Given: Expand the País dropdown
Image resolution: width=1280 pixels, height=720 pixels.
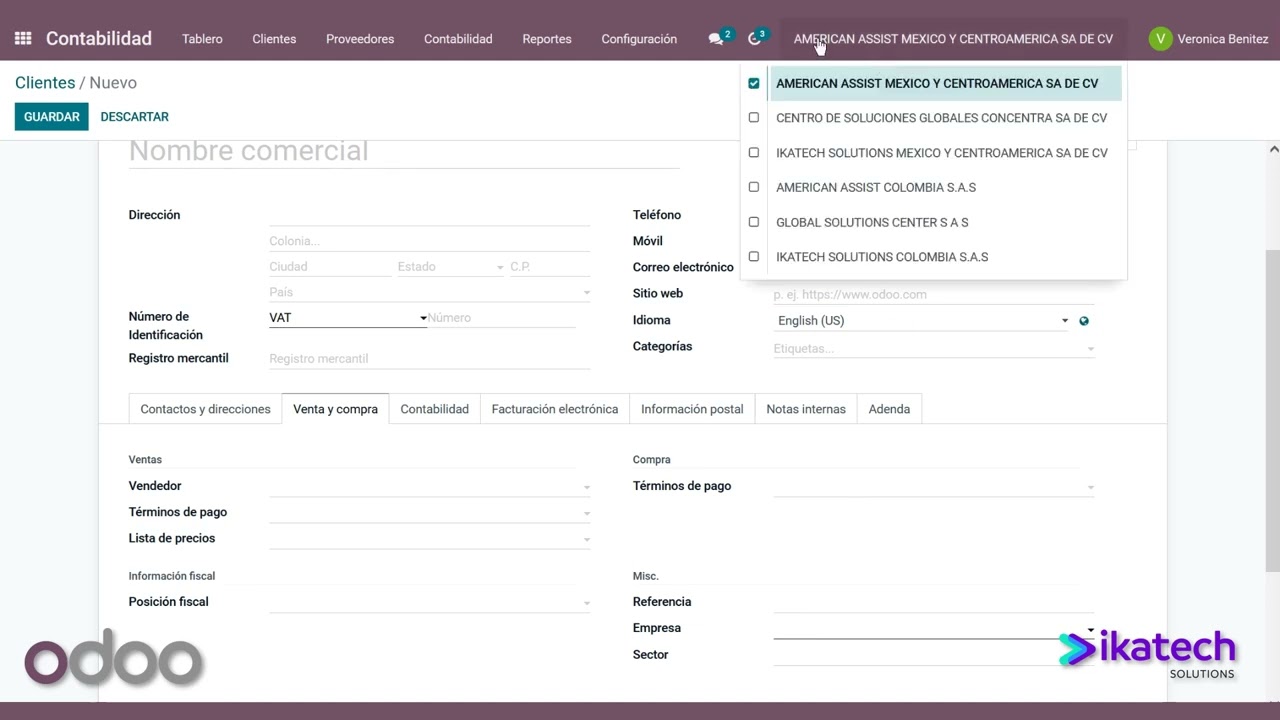Looking at the screenshot, I should [587, 294].
